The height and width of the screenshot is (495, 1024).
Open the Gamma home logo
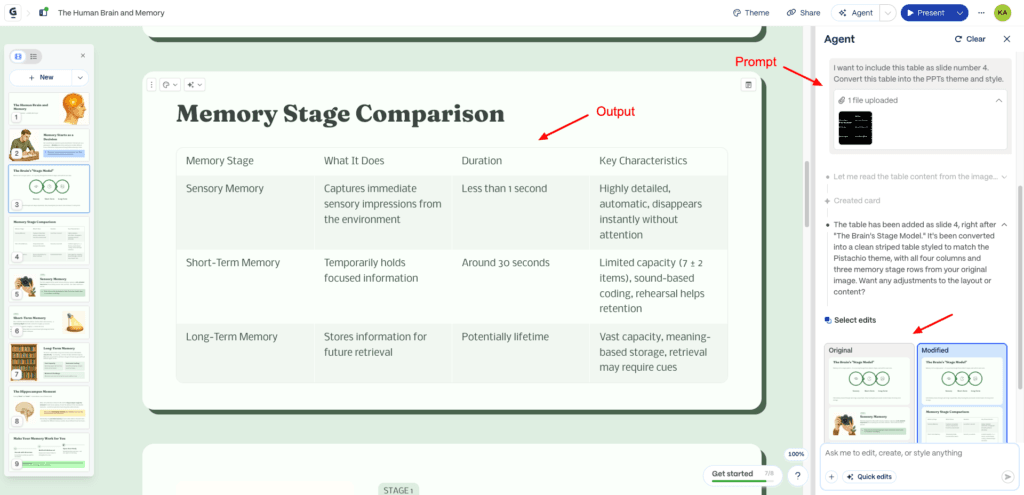pos(13,12)
